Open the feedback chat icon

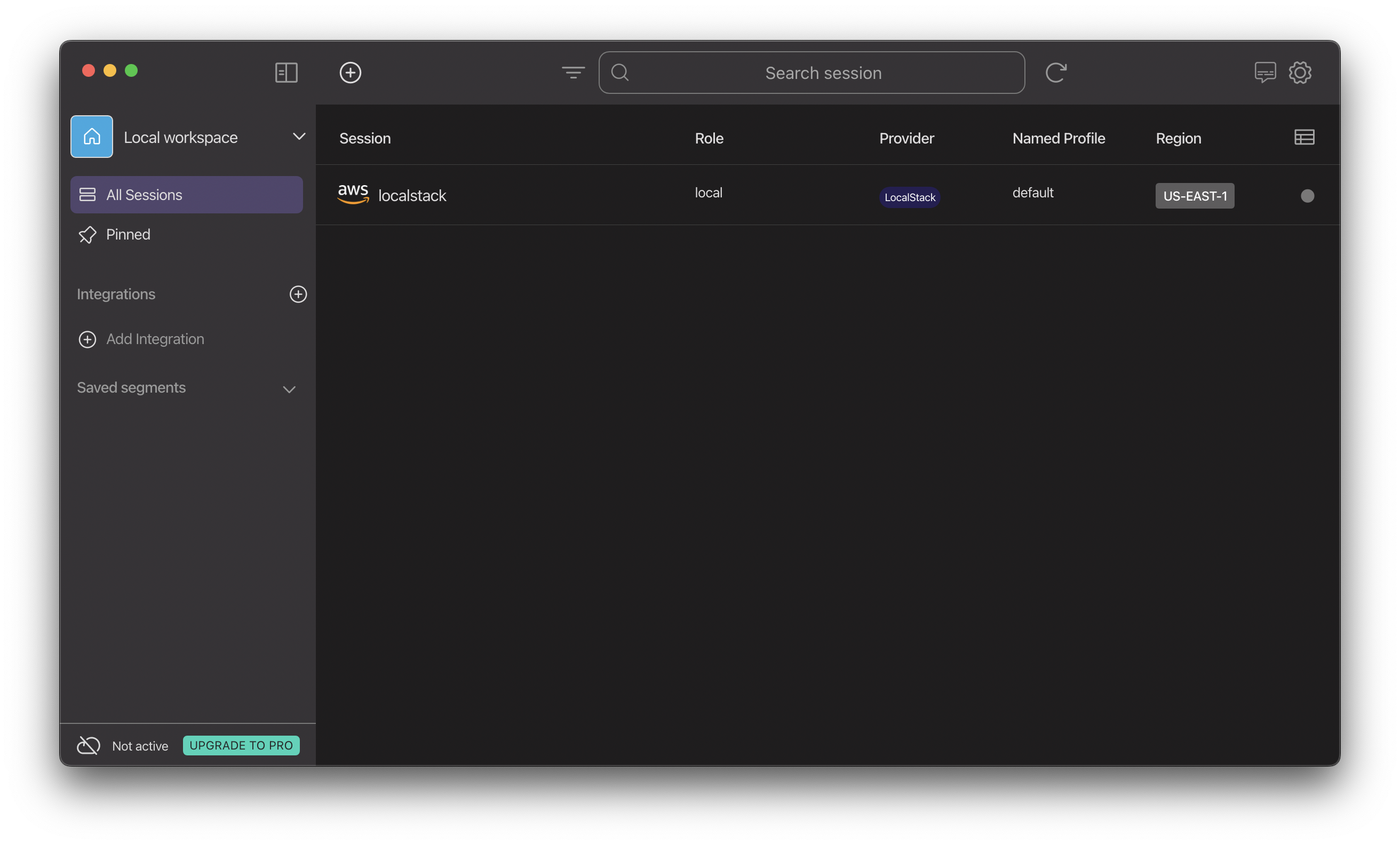click(x=1265, y=73)
